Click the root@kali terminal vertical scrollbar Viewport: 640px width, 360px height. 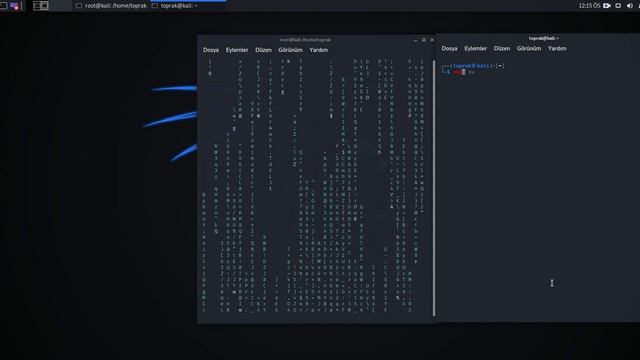pos(433,188)
